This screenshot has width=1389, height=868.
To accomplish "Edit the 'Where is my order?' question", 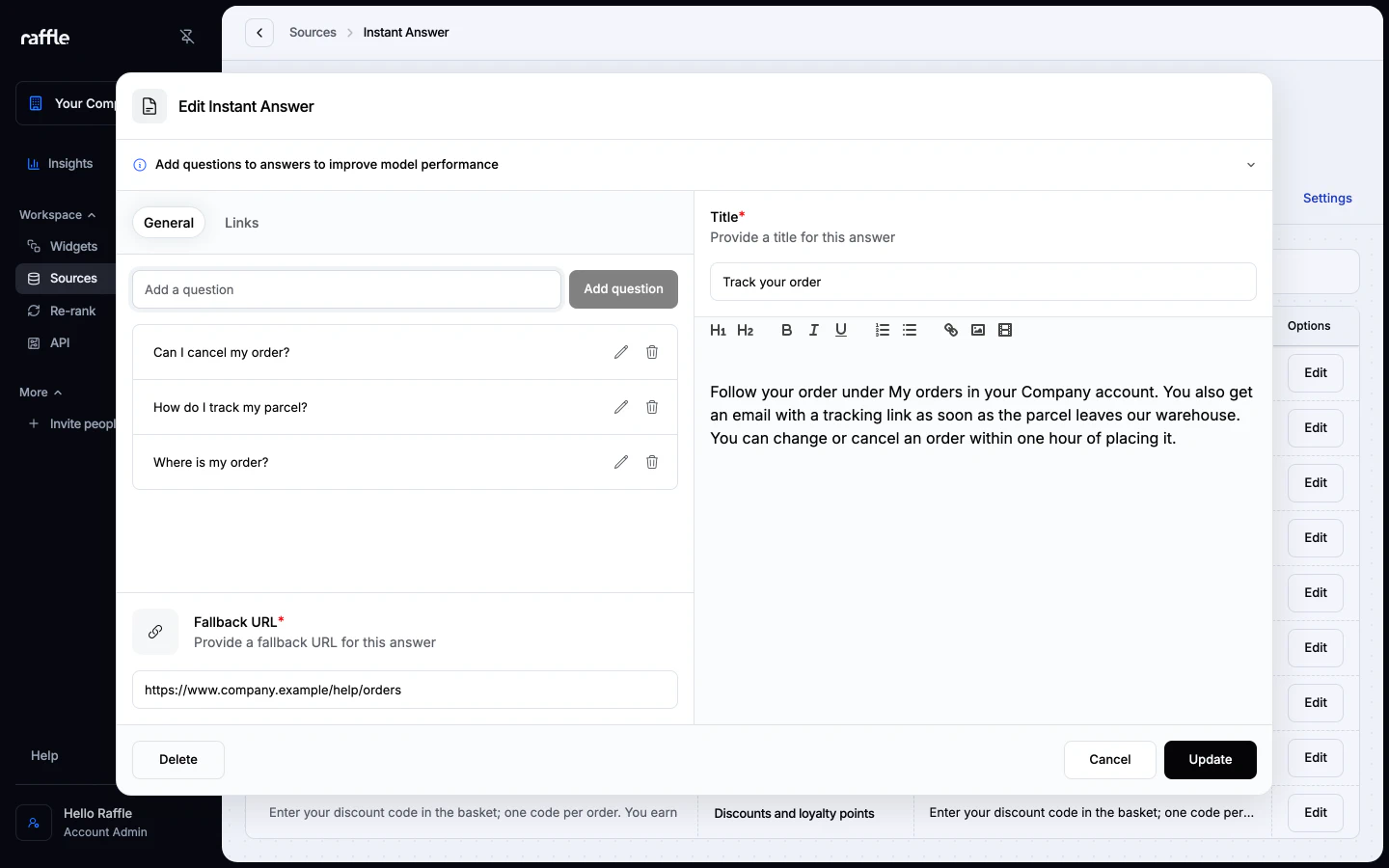I will pyautogui.click(x=621, y=462).
